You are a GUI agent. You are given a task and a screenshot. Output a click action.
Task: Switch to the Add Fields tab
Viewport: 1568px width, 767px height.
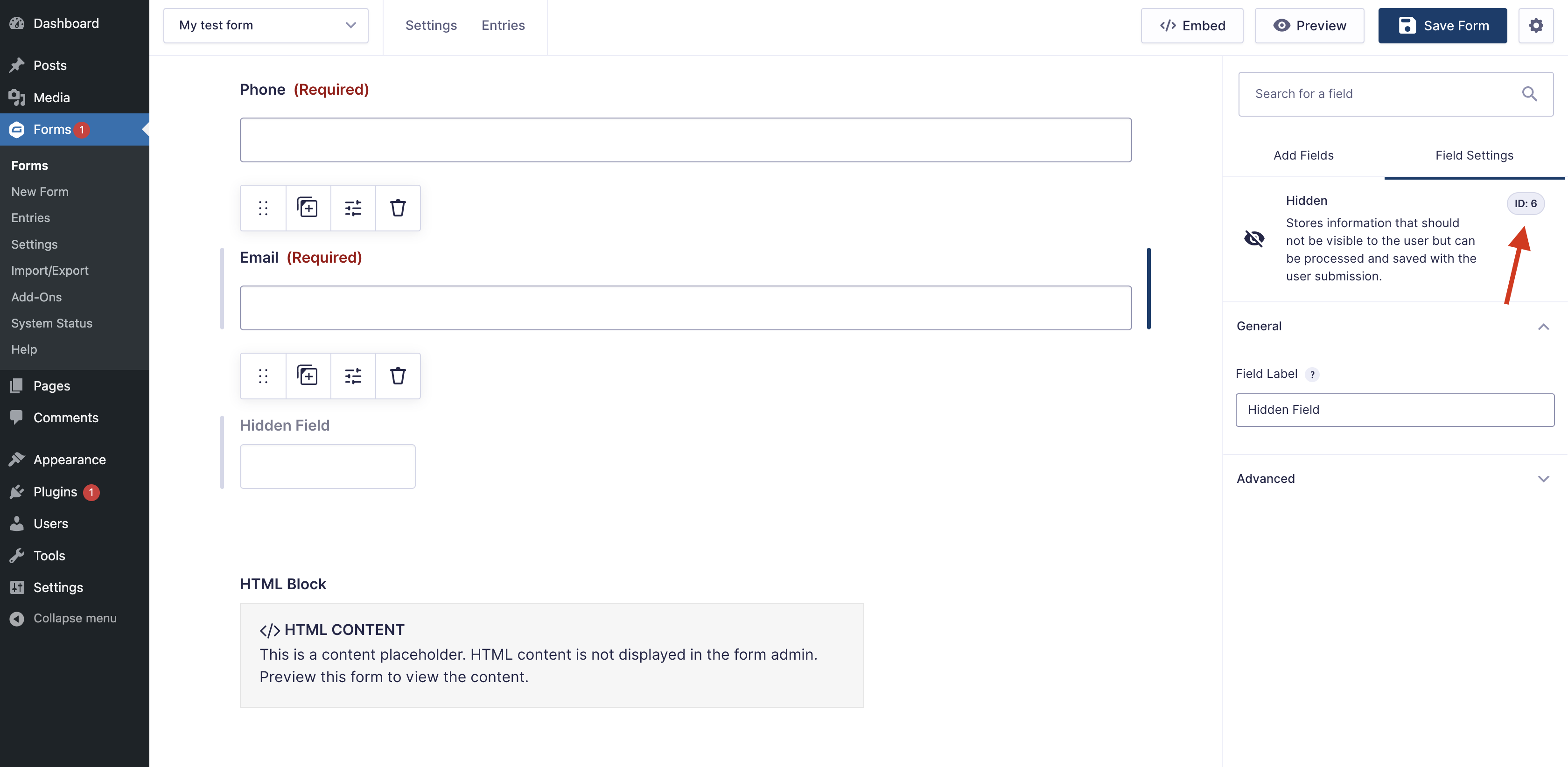(x=1303, y=155)
